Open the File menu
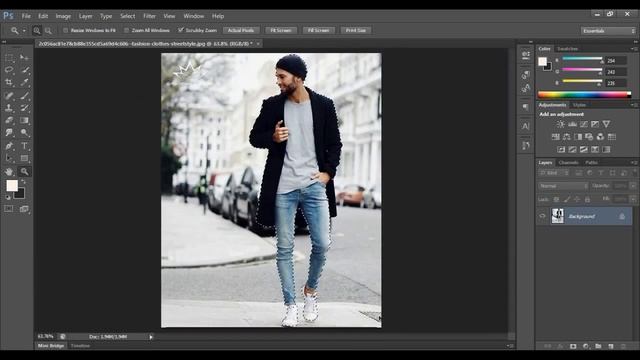Image resolution: width=640 pixels, height=360 pixels. click(x=26, y=16)
